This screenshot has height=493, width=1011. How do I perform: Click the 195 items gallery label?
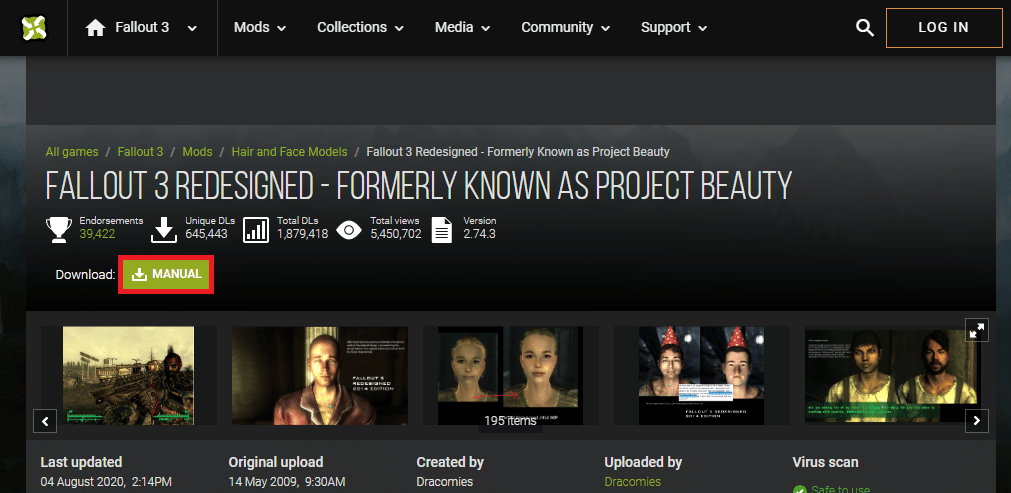(x=510, y=421)
